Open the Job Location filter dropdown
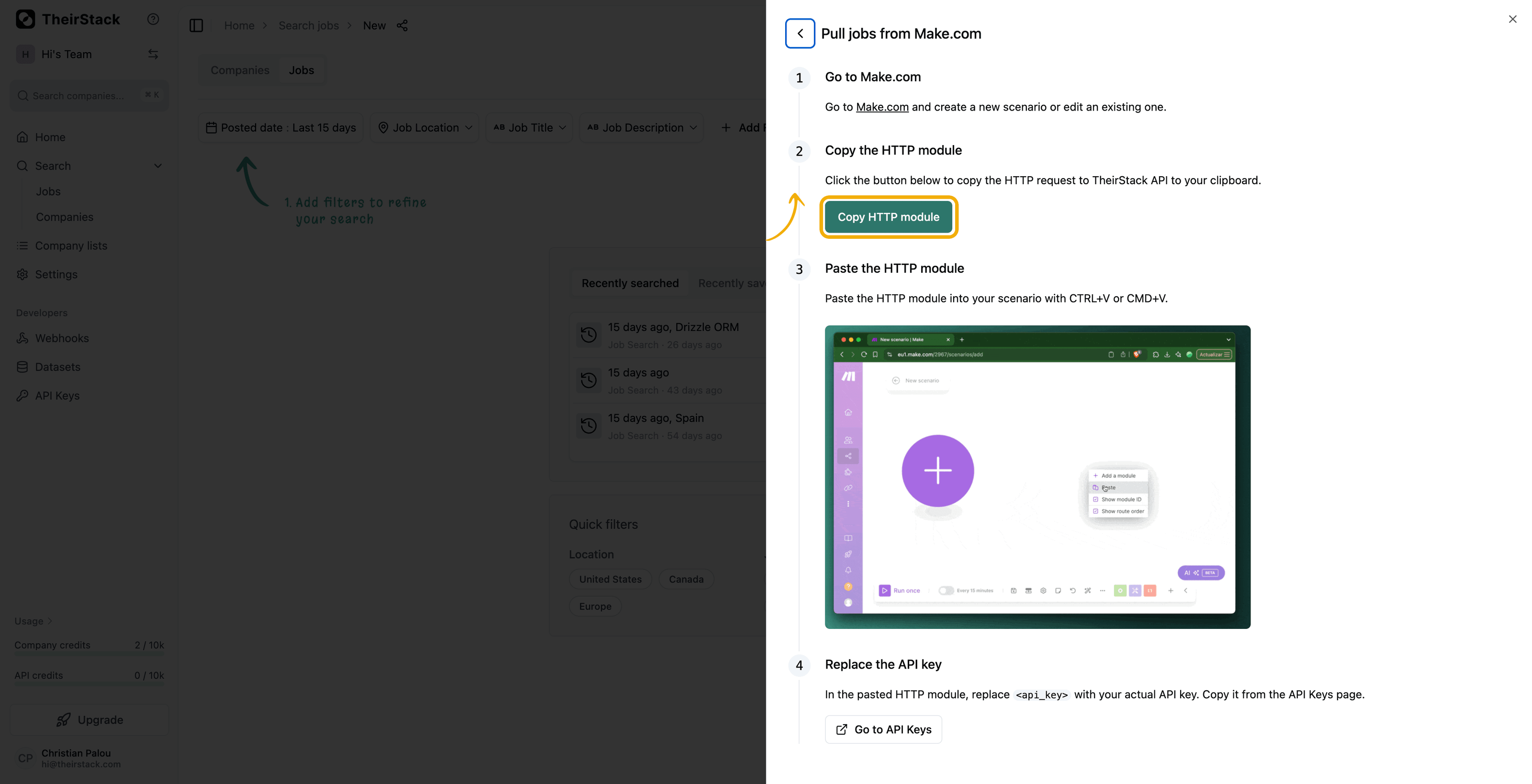This screenshot has width=1532, height=784. tap(425, 128)
